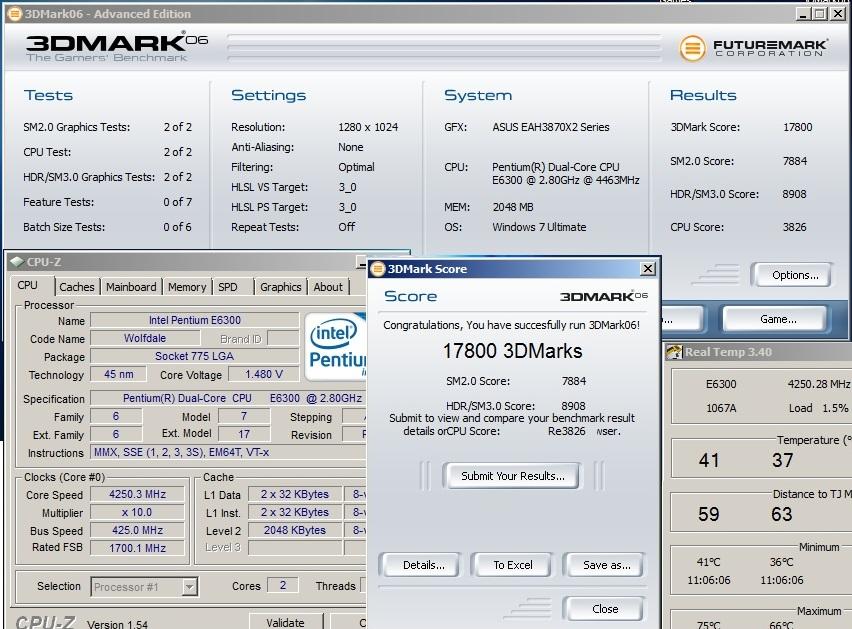Click the Instructions field in CPU-Z
Viewport: 852px width, 629px height.
click(228, 452)
